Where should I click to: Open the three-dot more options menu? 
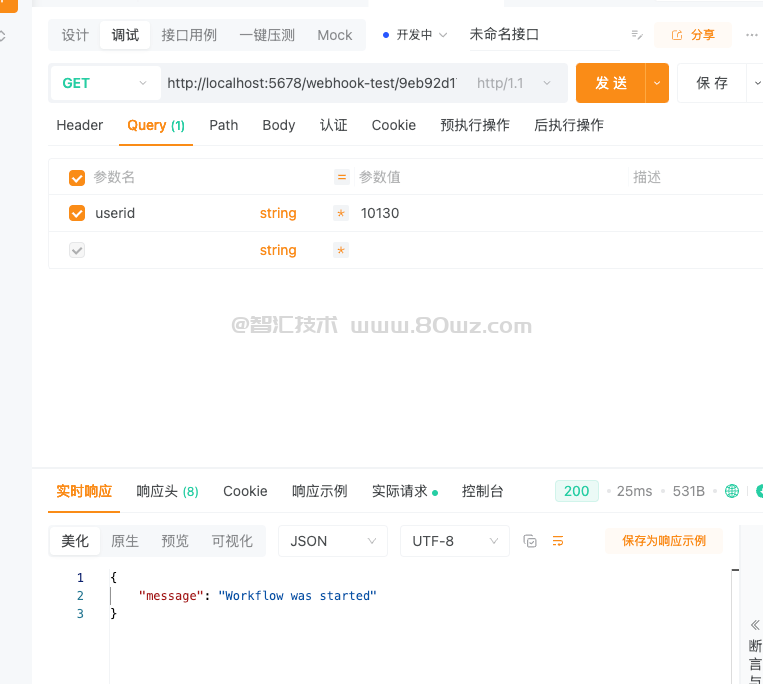pyautogui.click(x=752, y=35)
